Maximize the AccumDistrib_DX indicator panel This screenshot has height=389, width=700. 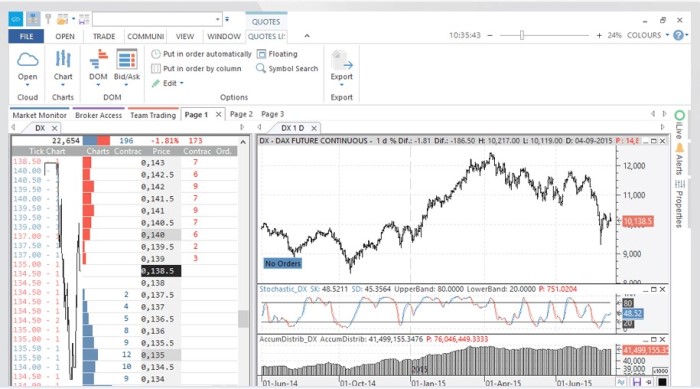654,340
